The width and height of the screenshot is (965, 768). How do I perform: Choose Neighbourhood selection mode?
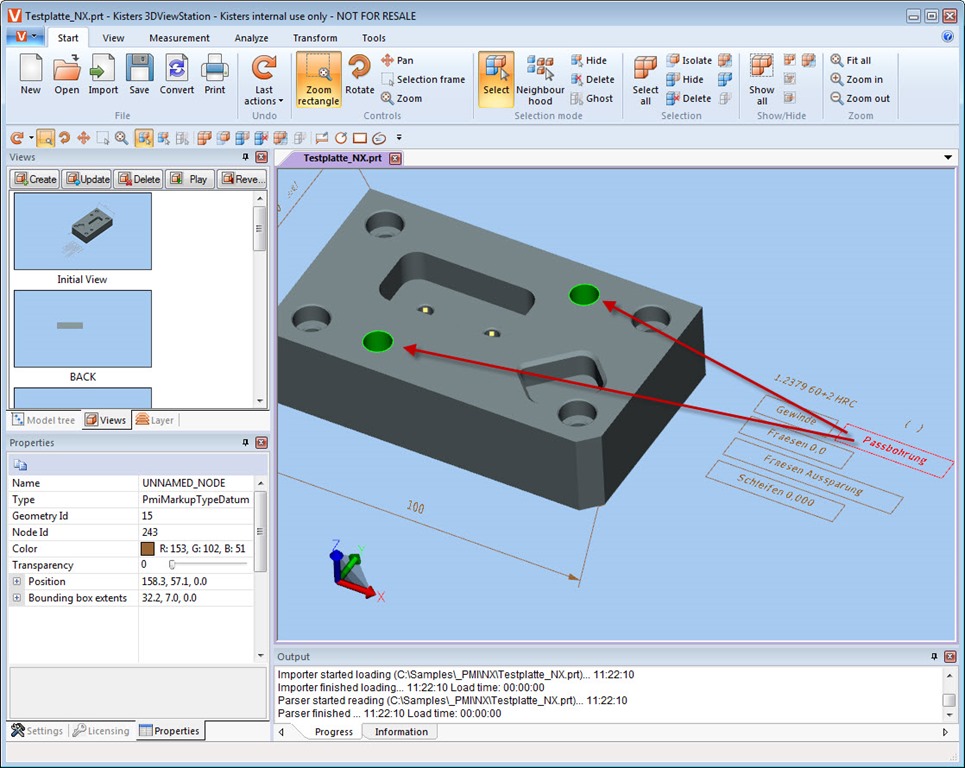(540, 79)
